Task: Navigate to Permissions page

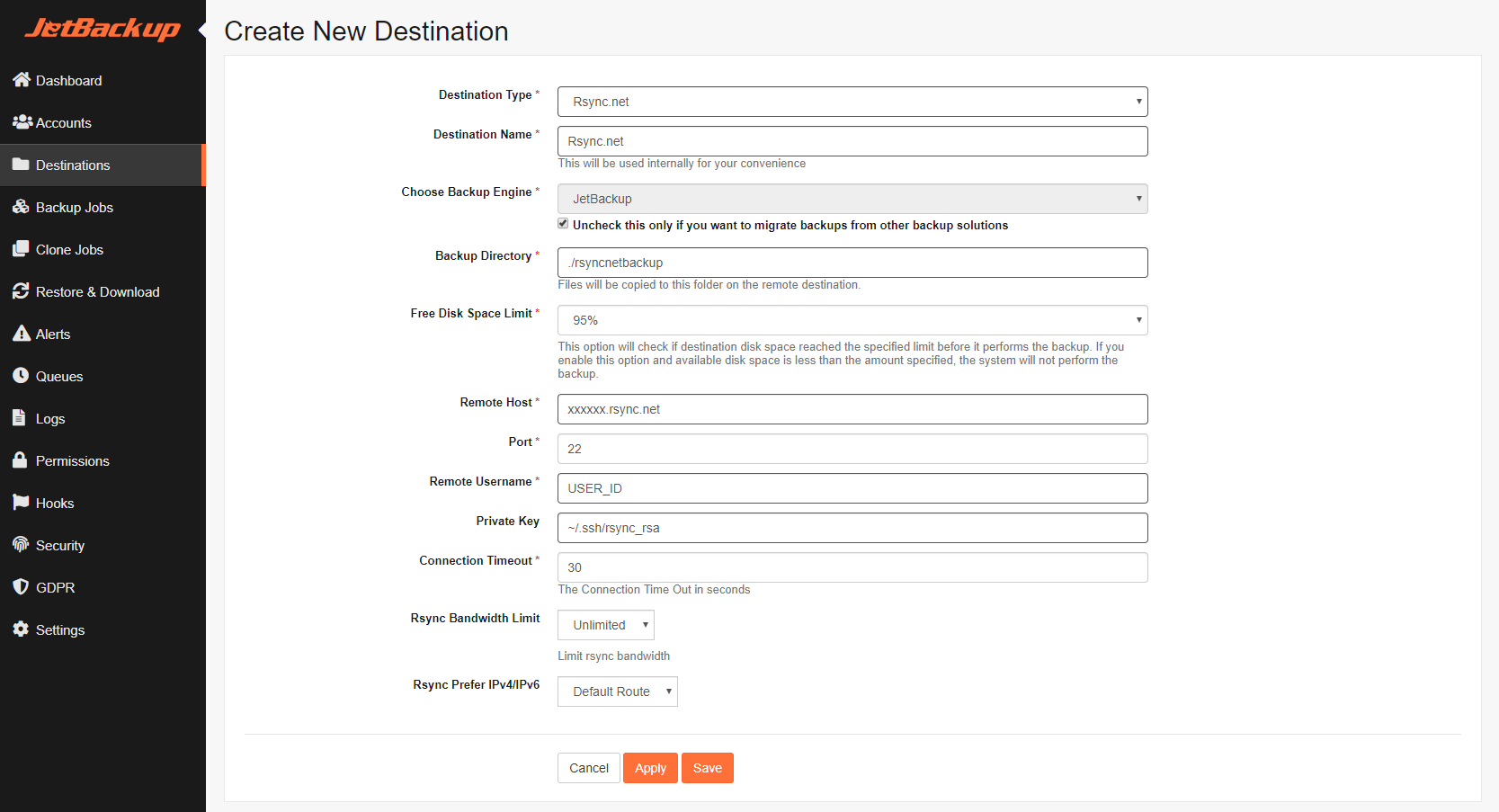Action: pos(103,461)
